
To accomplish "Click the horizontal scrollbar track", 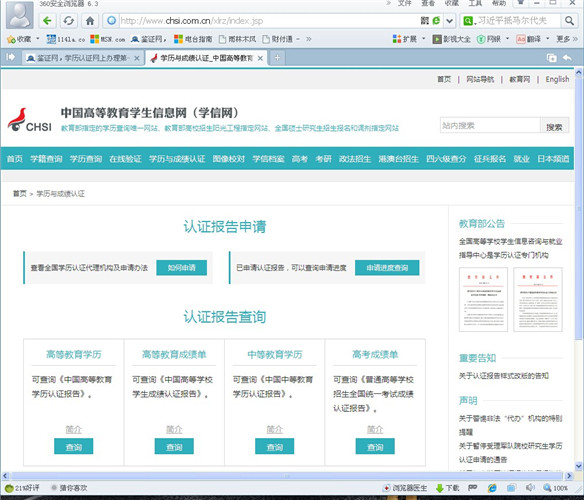I will pos(286,476).
